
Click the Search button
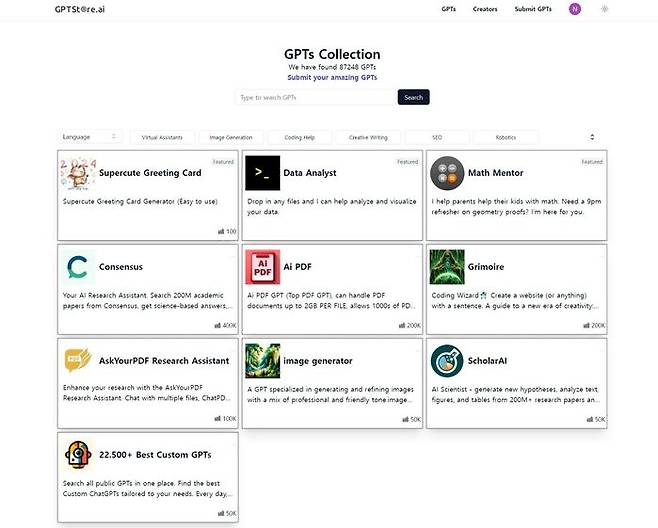point(413,97)
